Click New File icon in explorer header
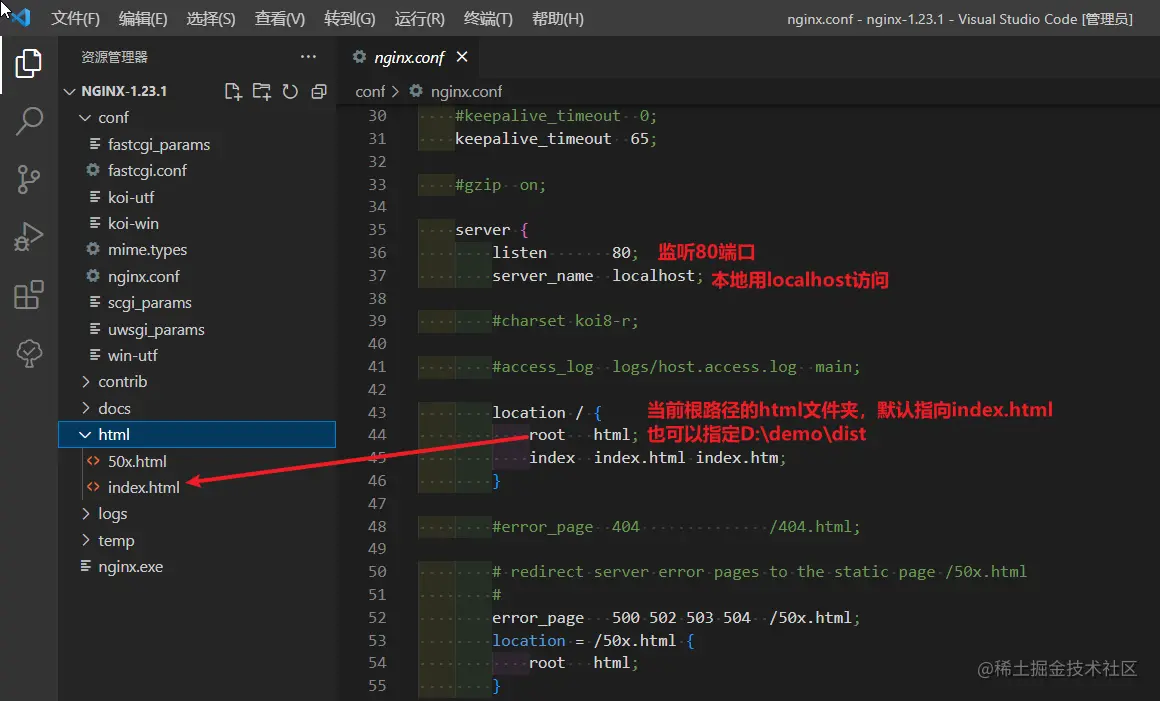 [x=233, y=92]
